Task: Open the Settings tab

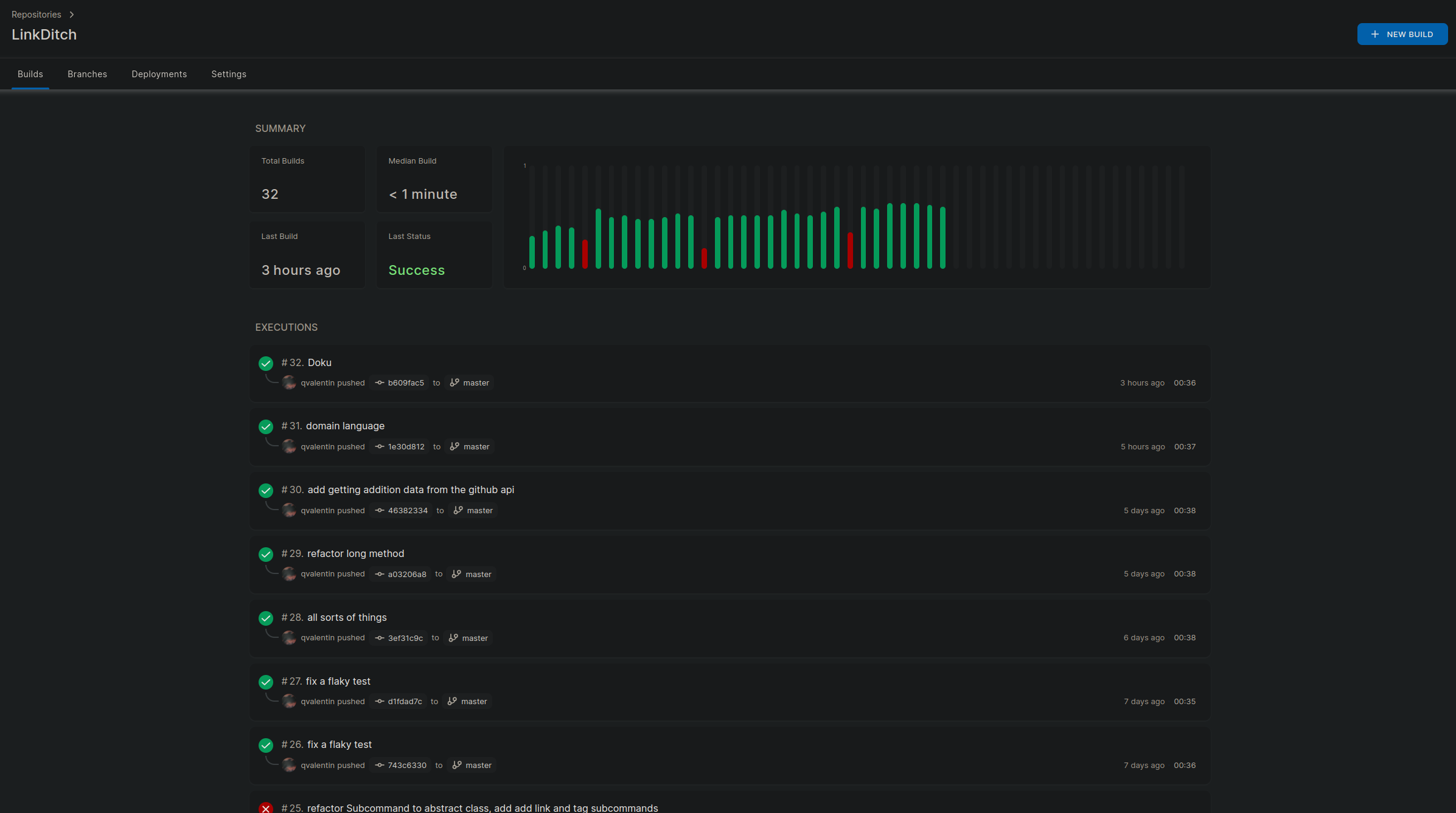Action: coord(228,73)
